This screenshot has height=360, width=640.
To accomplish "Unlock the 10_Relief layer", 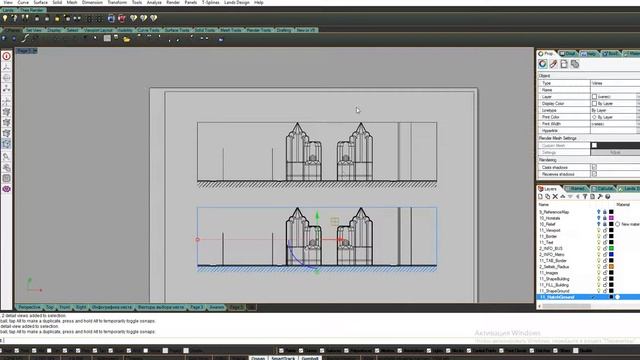I will tap(605, 224).
